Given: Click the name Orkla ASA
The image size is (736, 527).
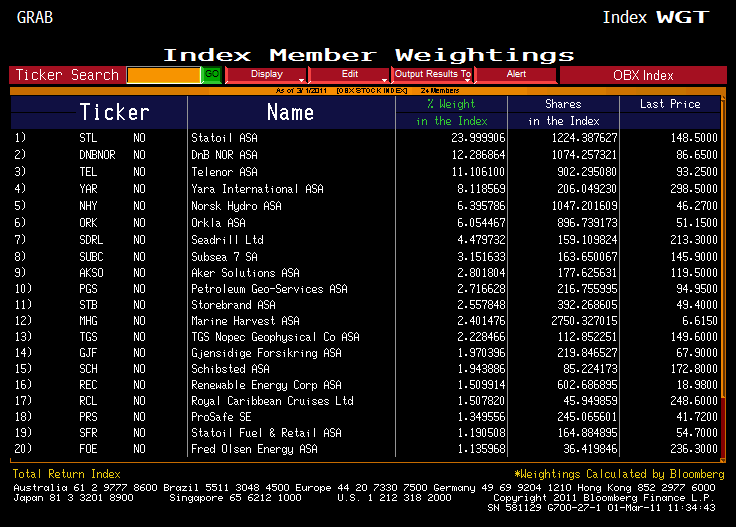Looking at the screenshot, I should coord(218,223).
